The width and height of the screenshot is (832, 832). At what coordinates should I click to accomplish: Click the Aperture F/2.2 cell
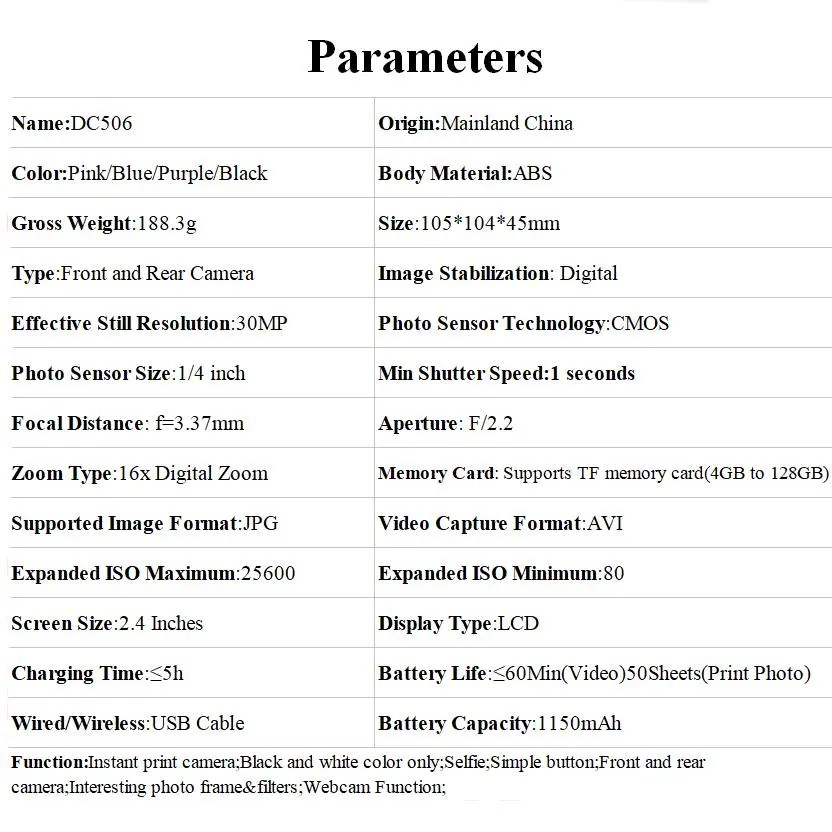tap(445, 423)
